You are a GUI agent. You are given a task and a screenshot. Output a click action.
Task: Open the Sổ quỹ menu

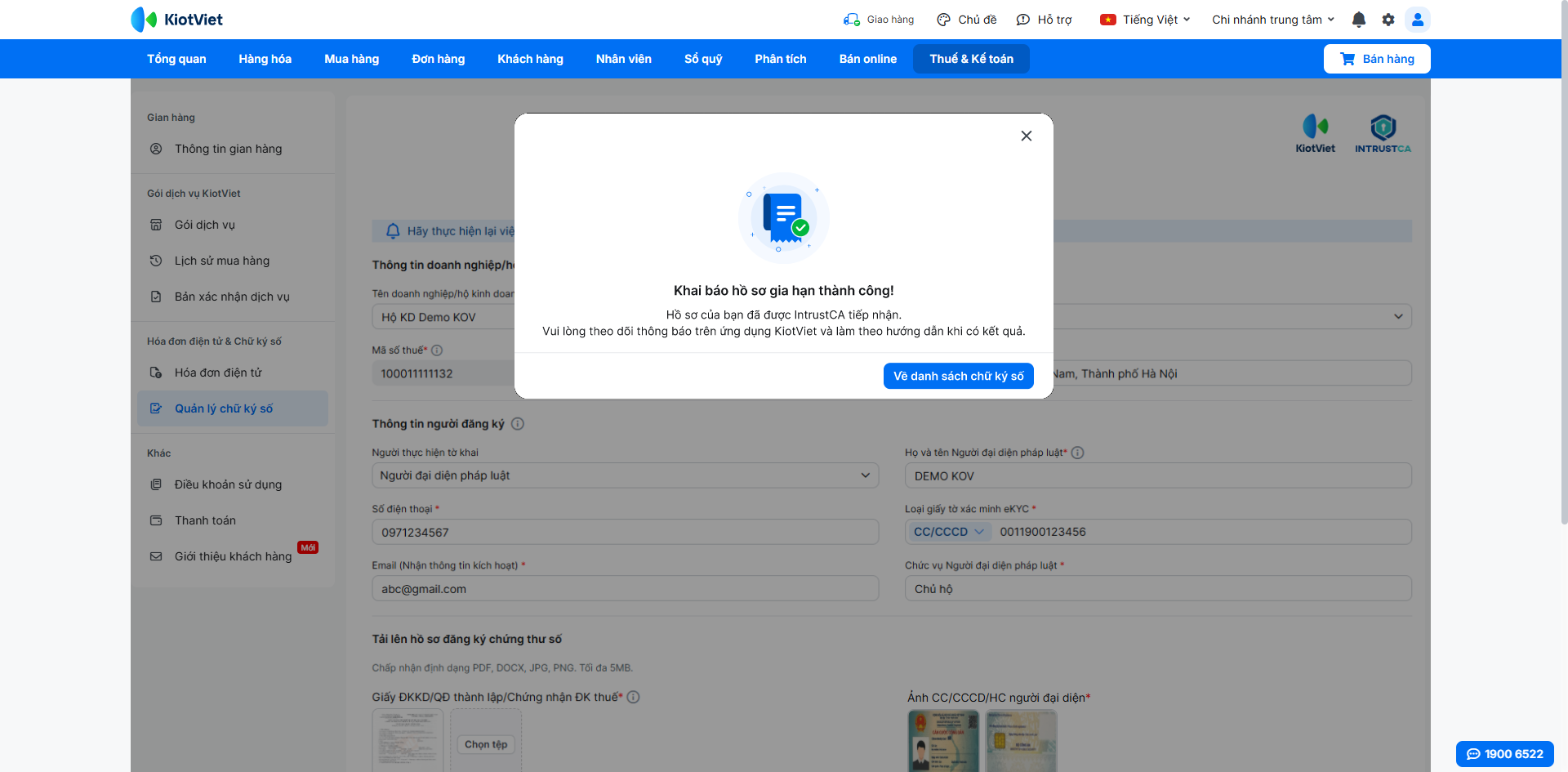coord(703,59)
